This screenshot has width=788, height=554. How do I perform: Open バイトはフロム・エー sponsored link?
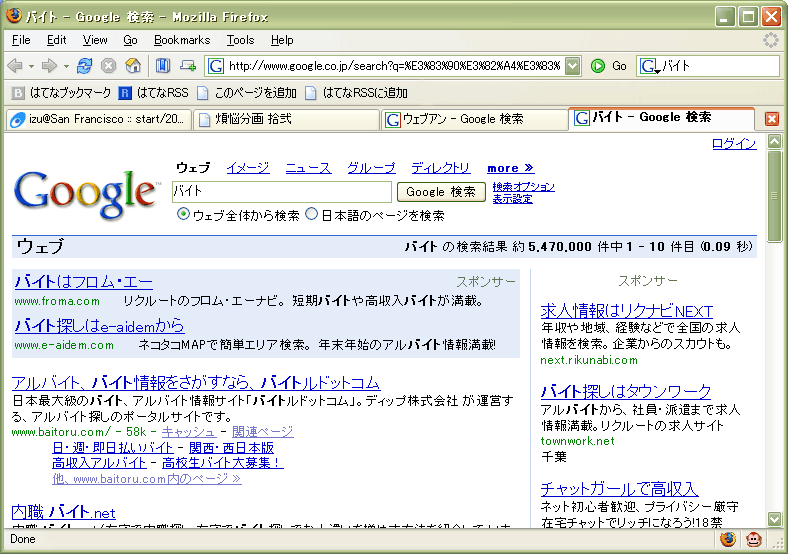(83, 282)
